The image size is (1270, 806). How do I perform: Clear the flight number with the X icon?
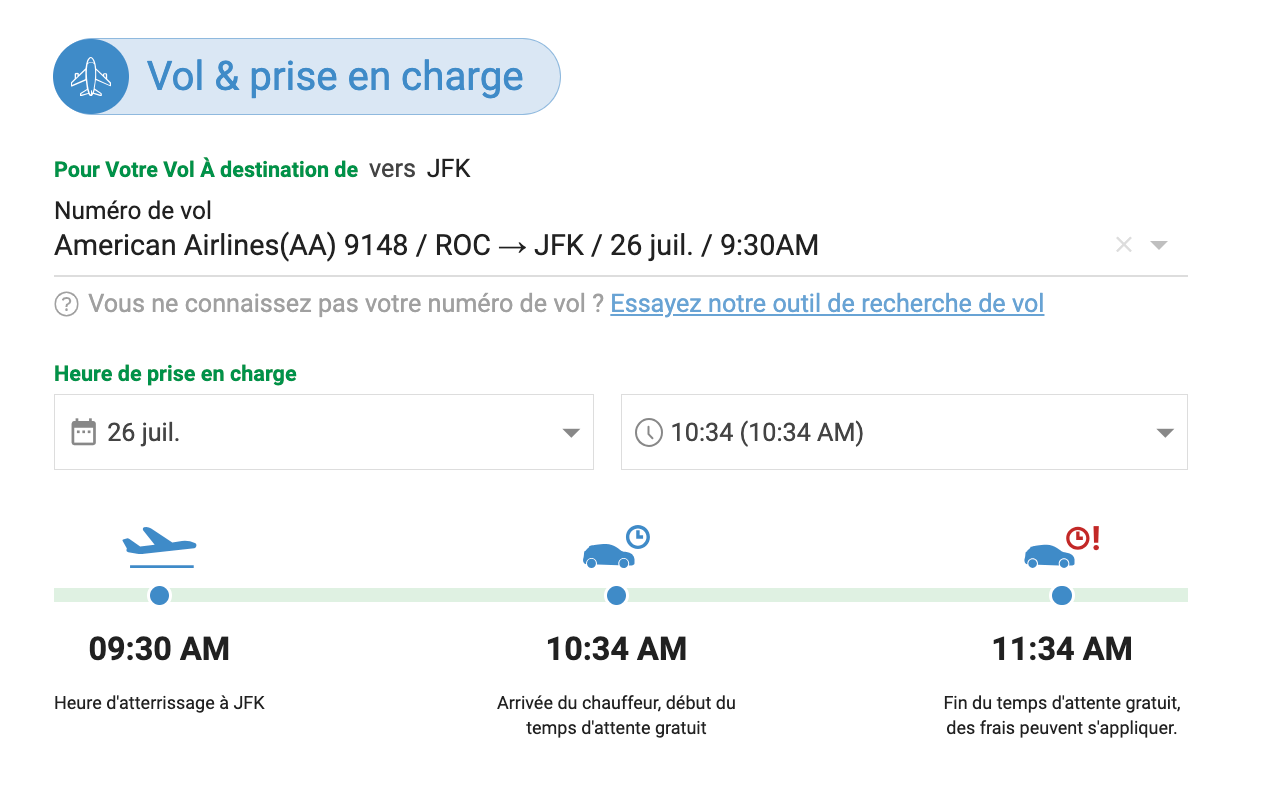pyautogui.click(x=1124, y=245)
